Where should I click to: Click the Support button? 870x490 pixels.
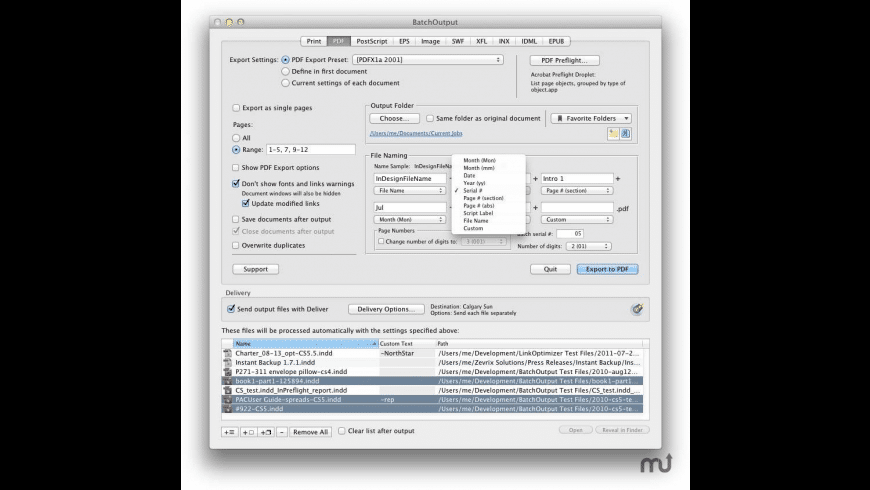(255, 270)
